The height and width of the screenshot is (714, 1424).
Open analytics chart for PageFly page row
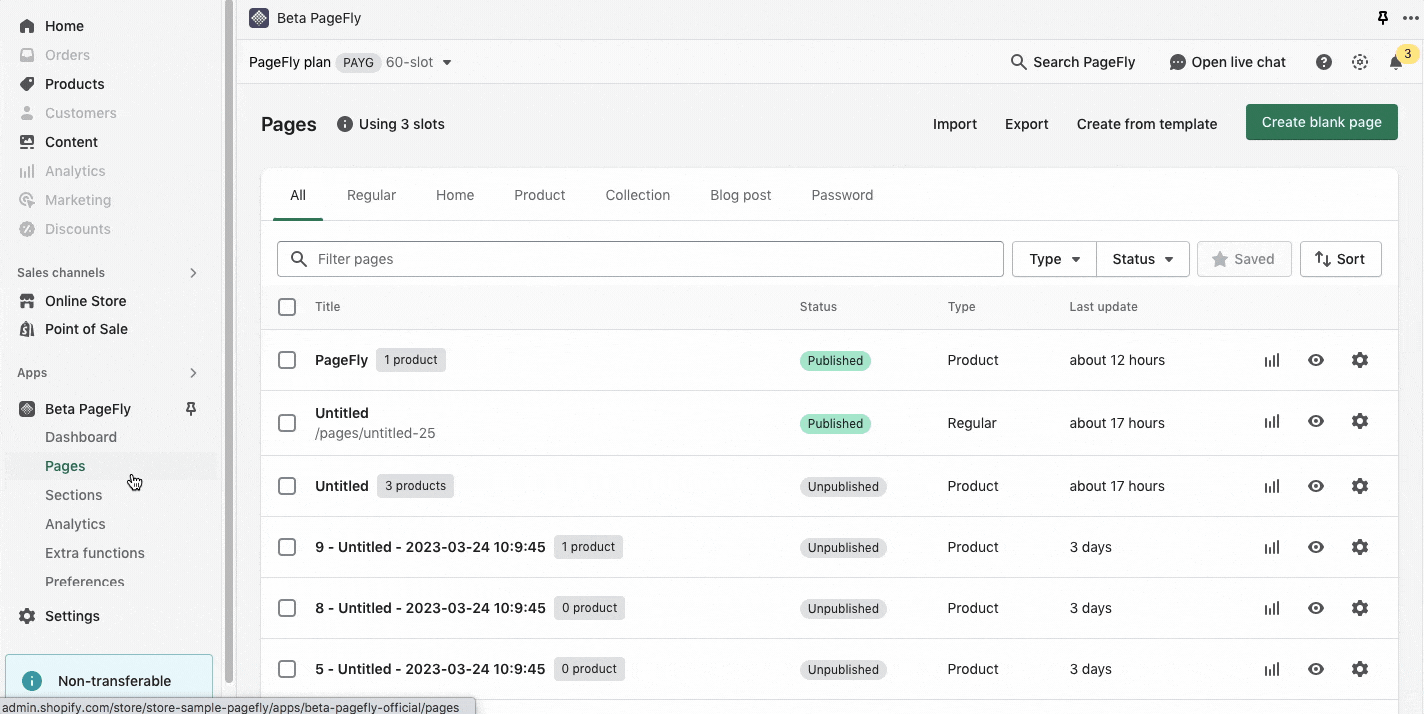tap(1272, 360)
